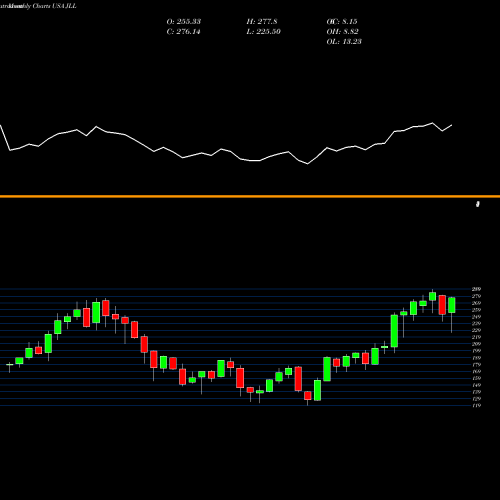
Task: Click the 179 price axis label
Action: click(476, 364)
